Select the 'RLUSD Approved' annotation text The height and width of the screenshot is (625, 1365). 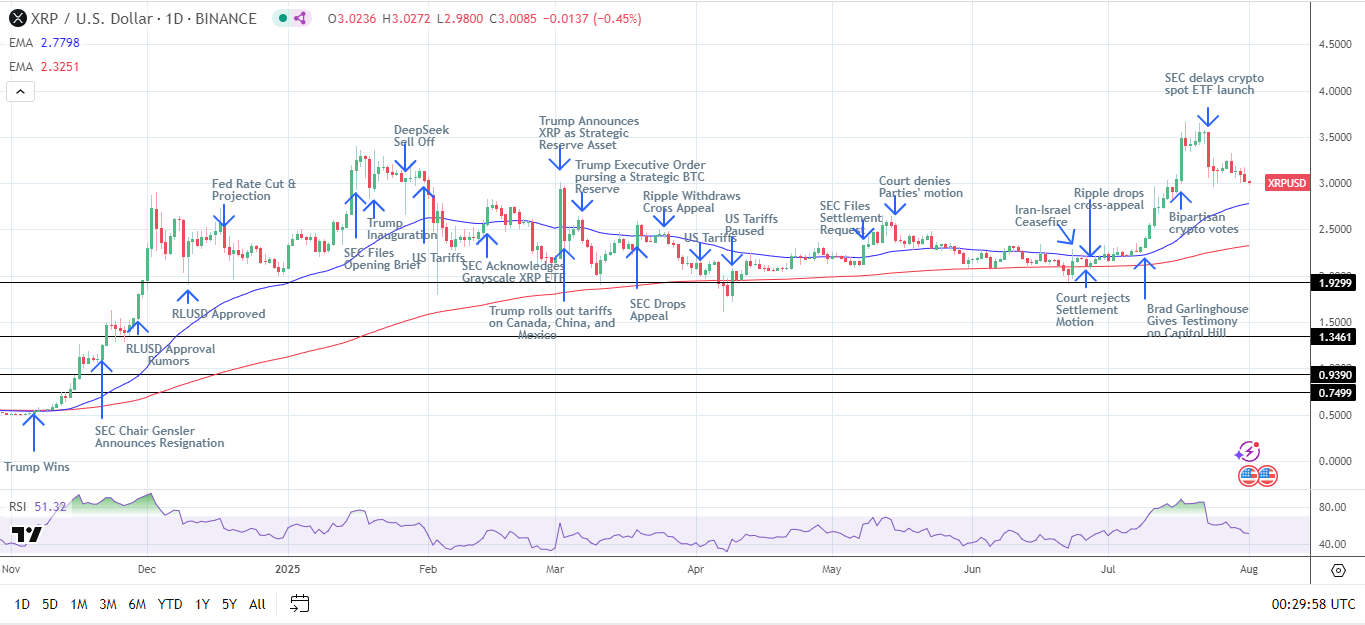click(219, 313)
